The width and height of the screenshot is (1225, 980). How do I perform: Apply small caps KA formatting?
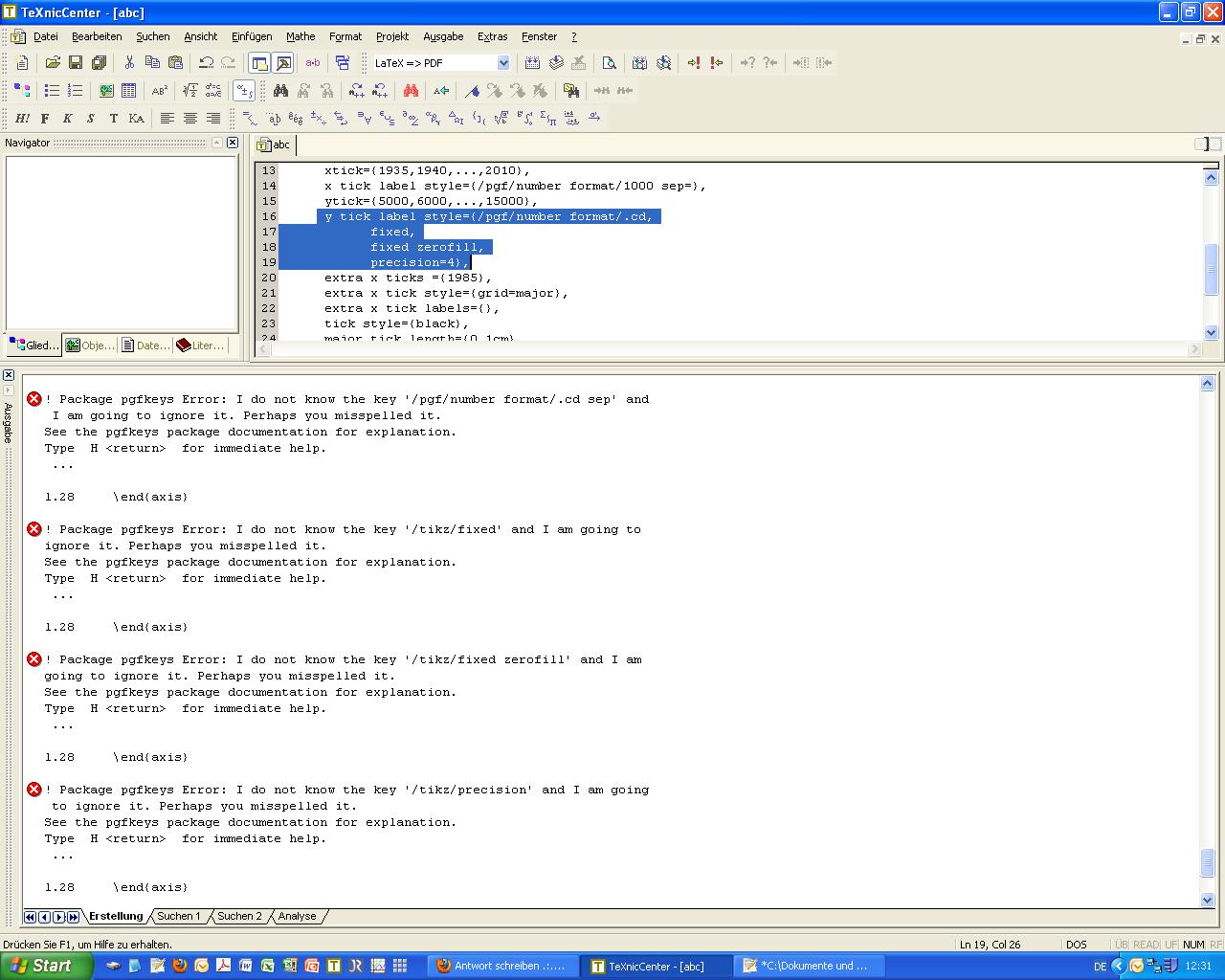click(137, 119)
